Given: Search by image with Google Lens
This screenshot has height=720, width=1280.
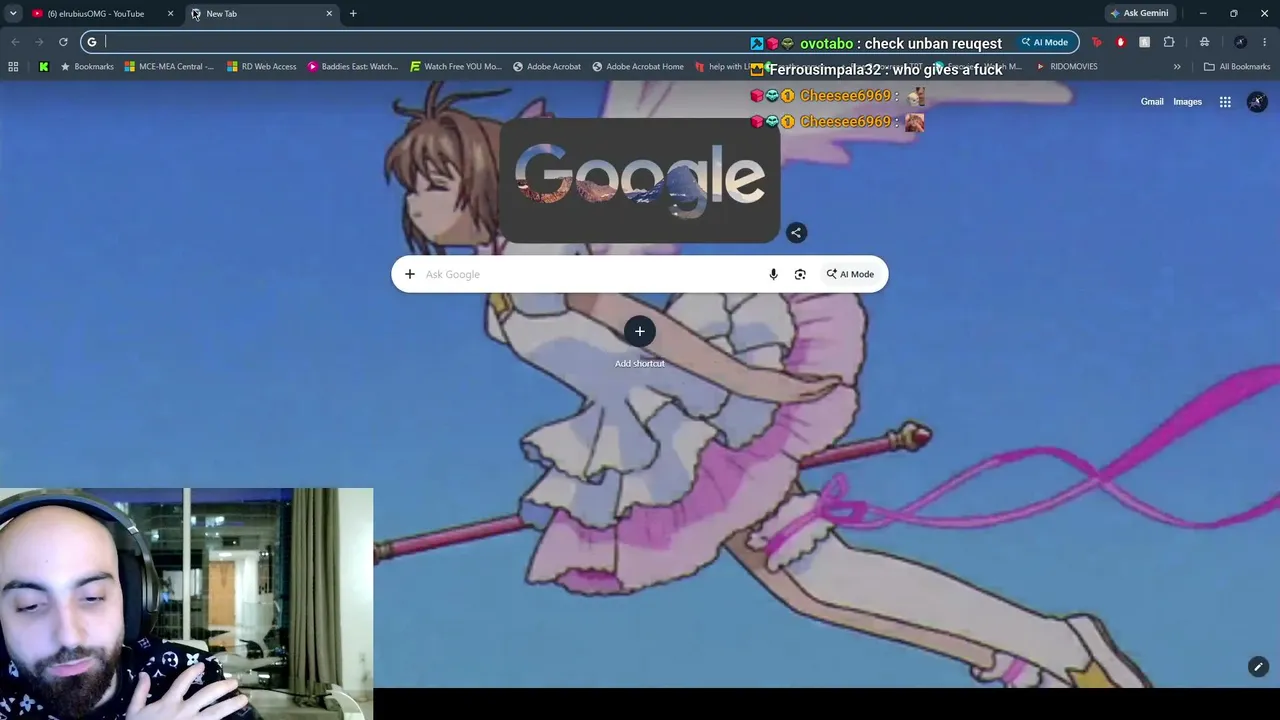Looking at the screenshot, I should (800, 274).
